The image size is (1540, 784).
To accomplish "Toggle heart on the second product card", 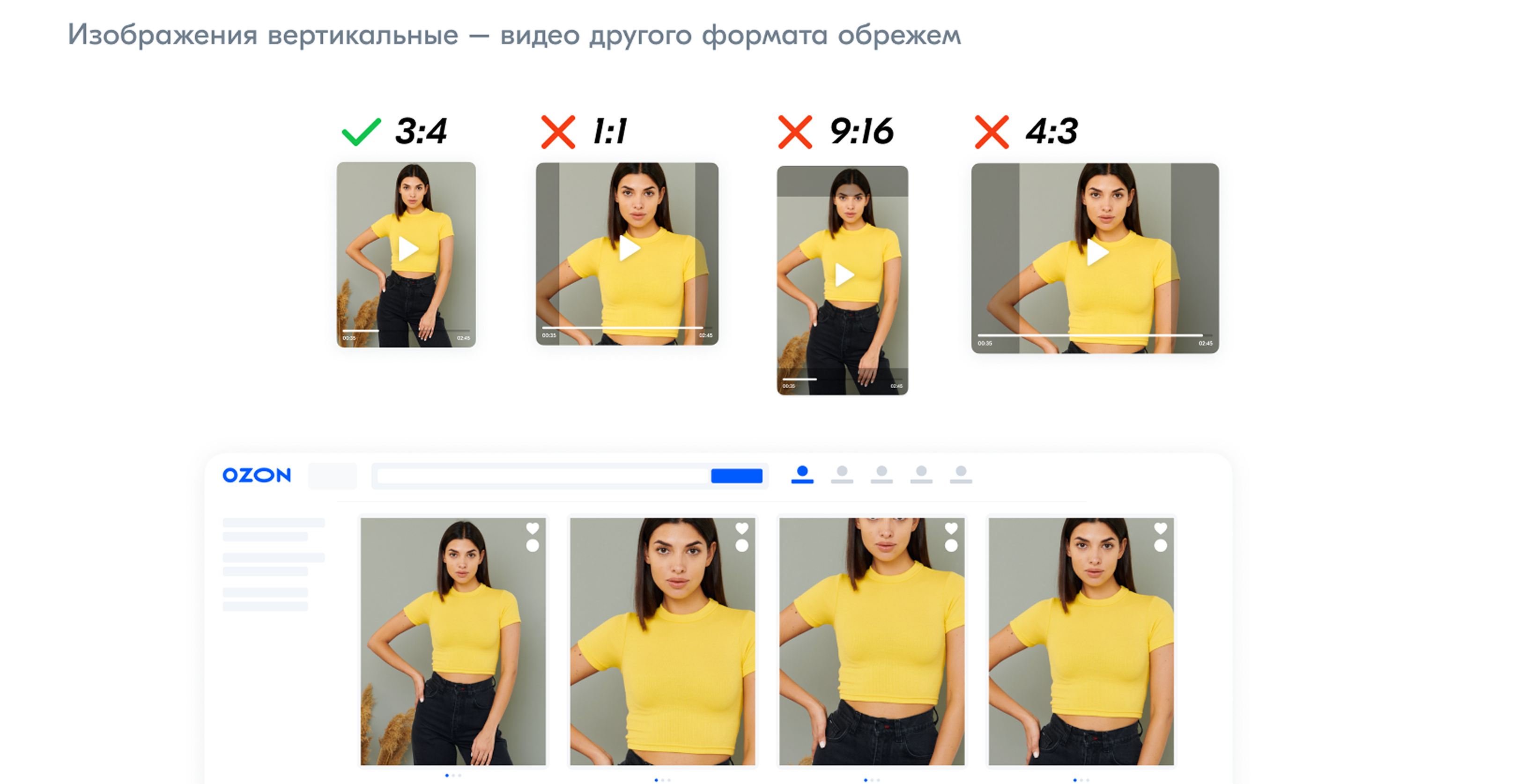I will coord(742,528).
